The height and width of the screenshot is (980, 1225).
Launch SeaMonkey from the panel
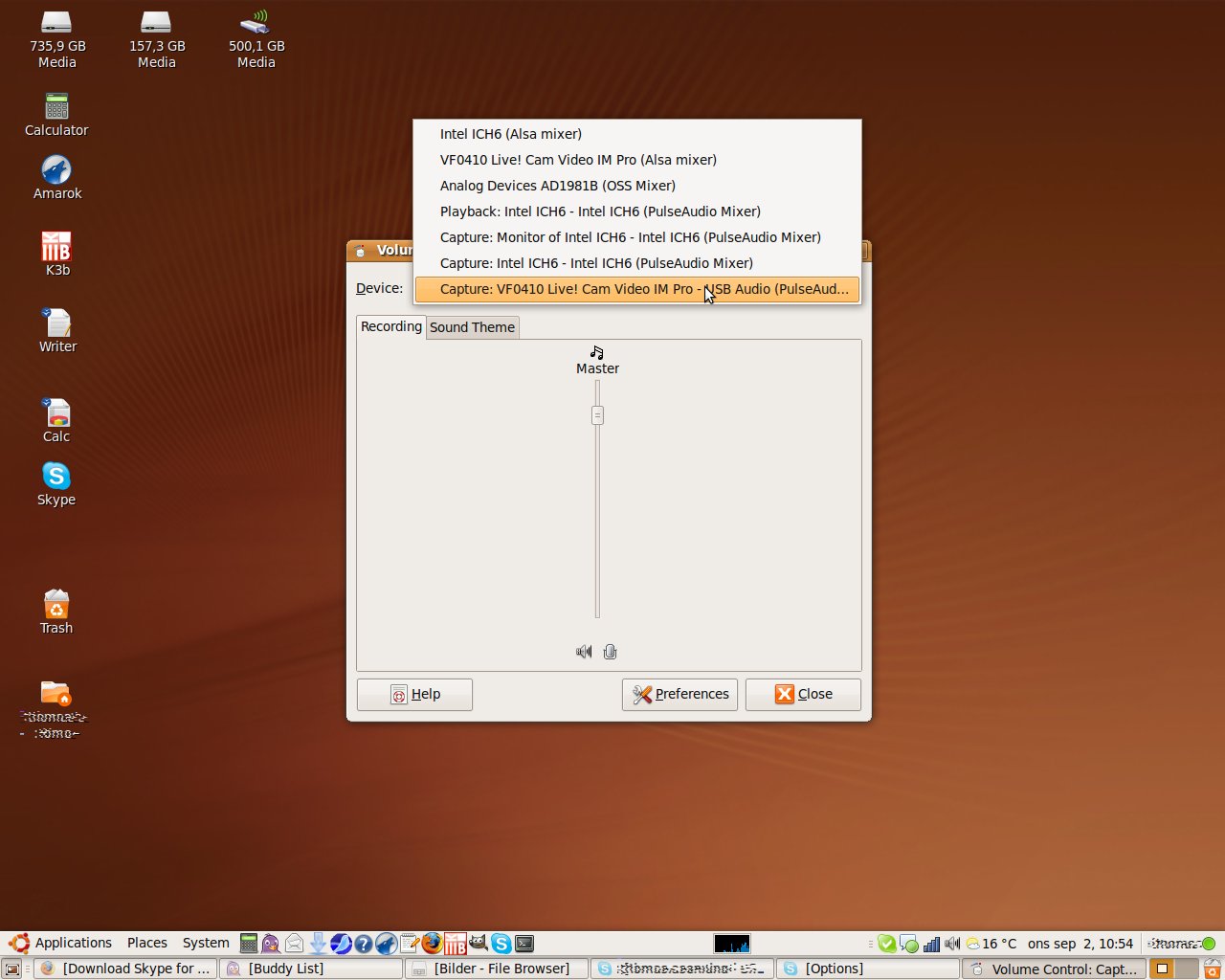(x=341, y=944)
